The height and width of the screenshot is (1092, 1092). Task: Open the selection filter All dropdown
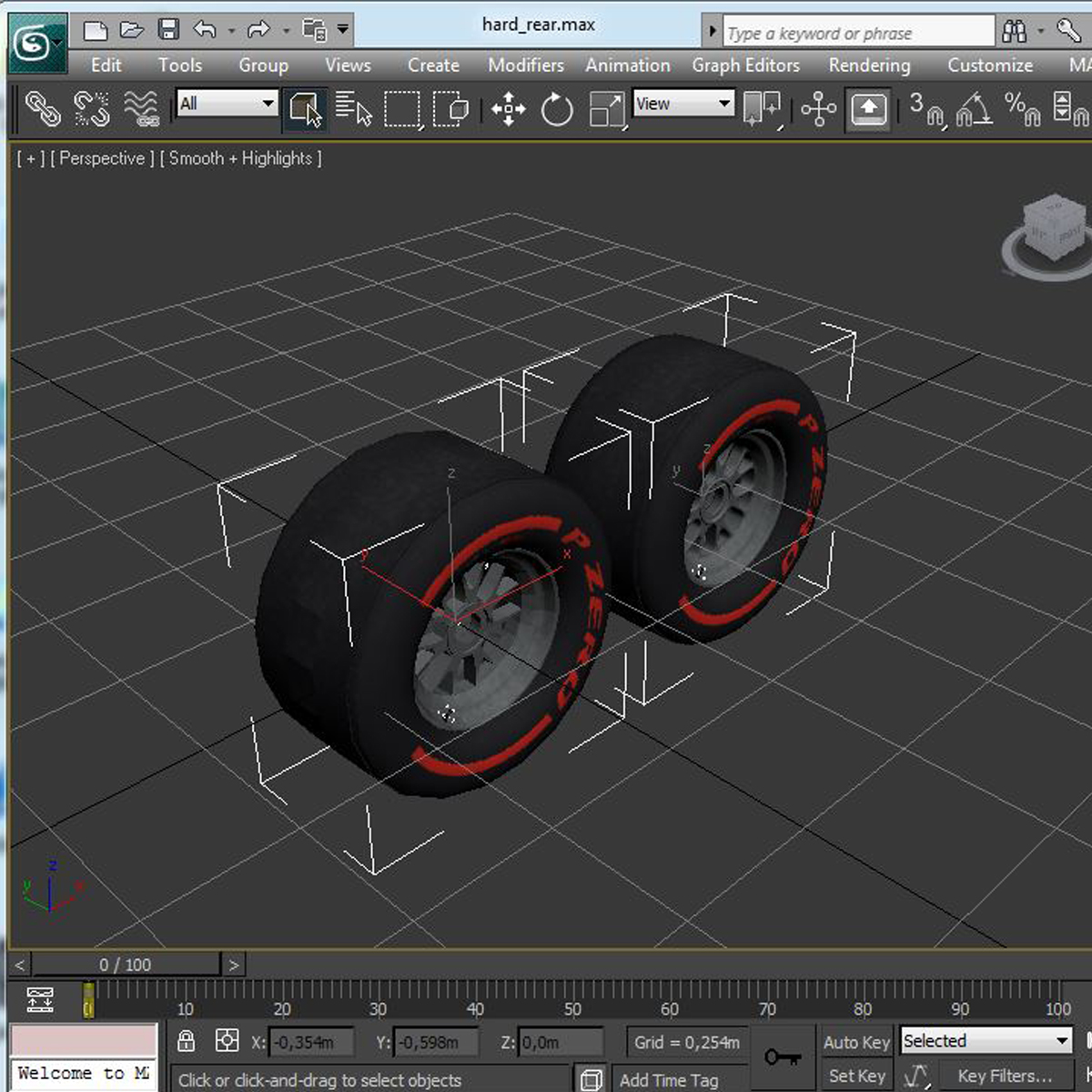227,103
